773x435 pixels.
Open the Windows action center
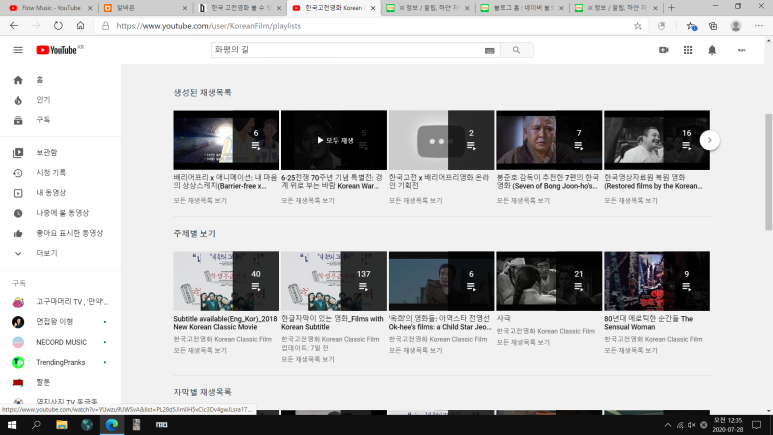coord(757,425)
